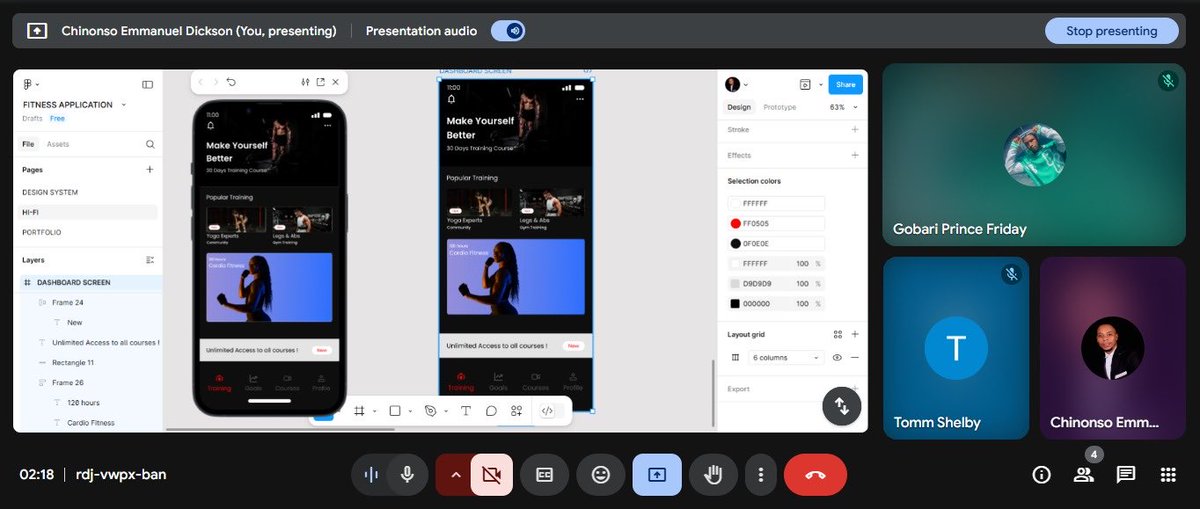This screenshot has width=1200, height=509.
Task: Open Meet activities grid icon
Action: click(x=1168, y=474)
